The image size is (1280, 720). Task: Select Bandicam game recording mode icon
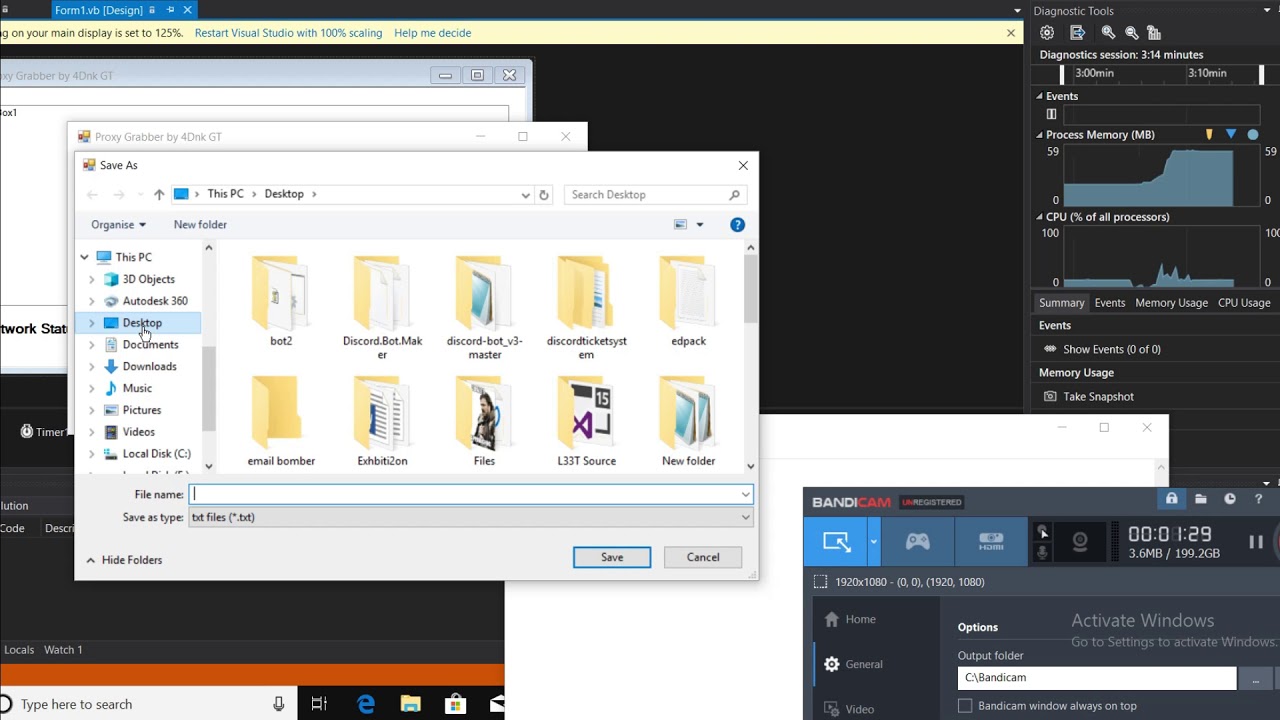pos(917,542)
